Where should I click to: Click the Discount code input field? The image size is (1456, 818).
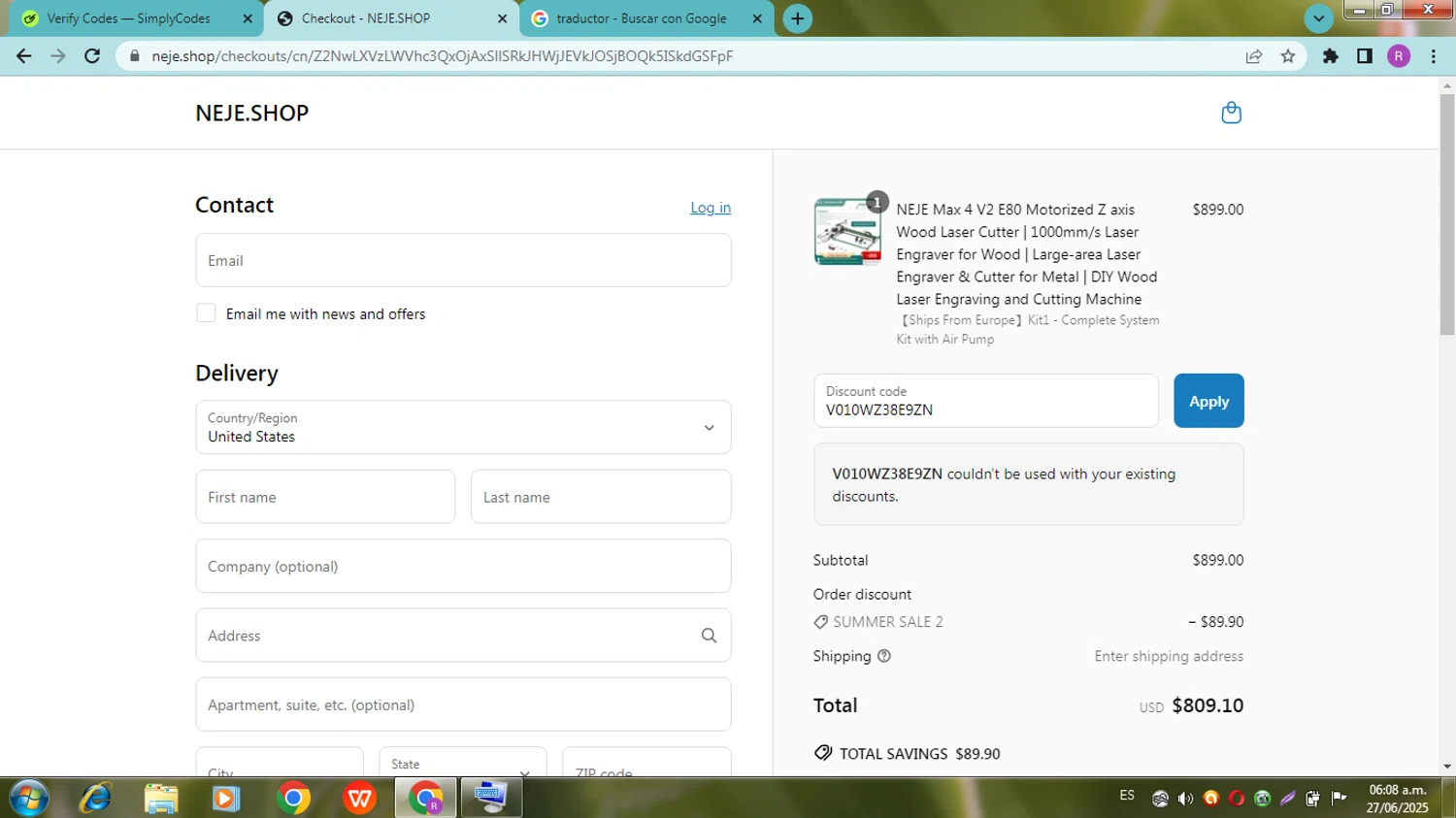click(x=986, y=401)
